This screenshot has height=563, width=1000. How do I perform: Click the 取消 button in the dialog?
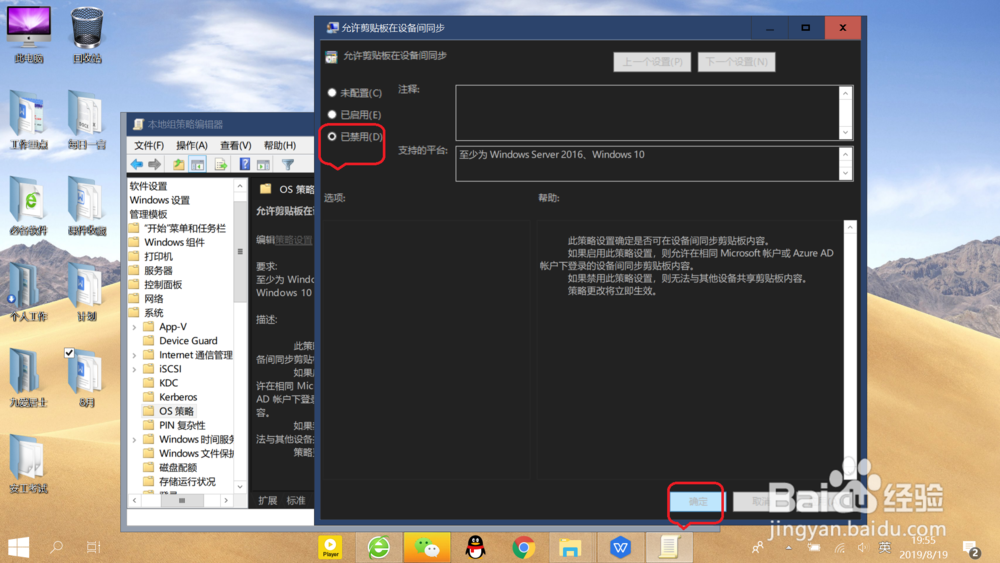[760, 502]
